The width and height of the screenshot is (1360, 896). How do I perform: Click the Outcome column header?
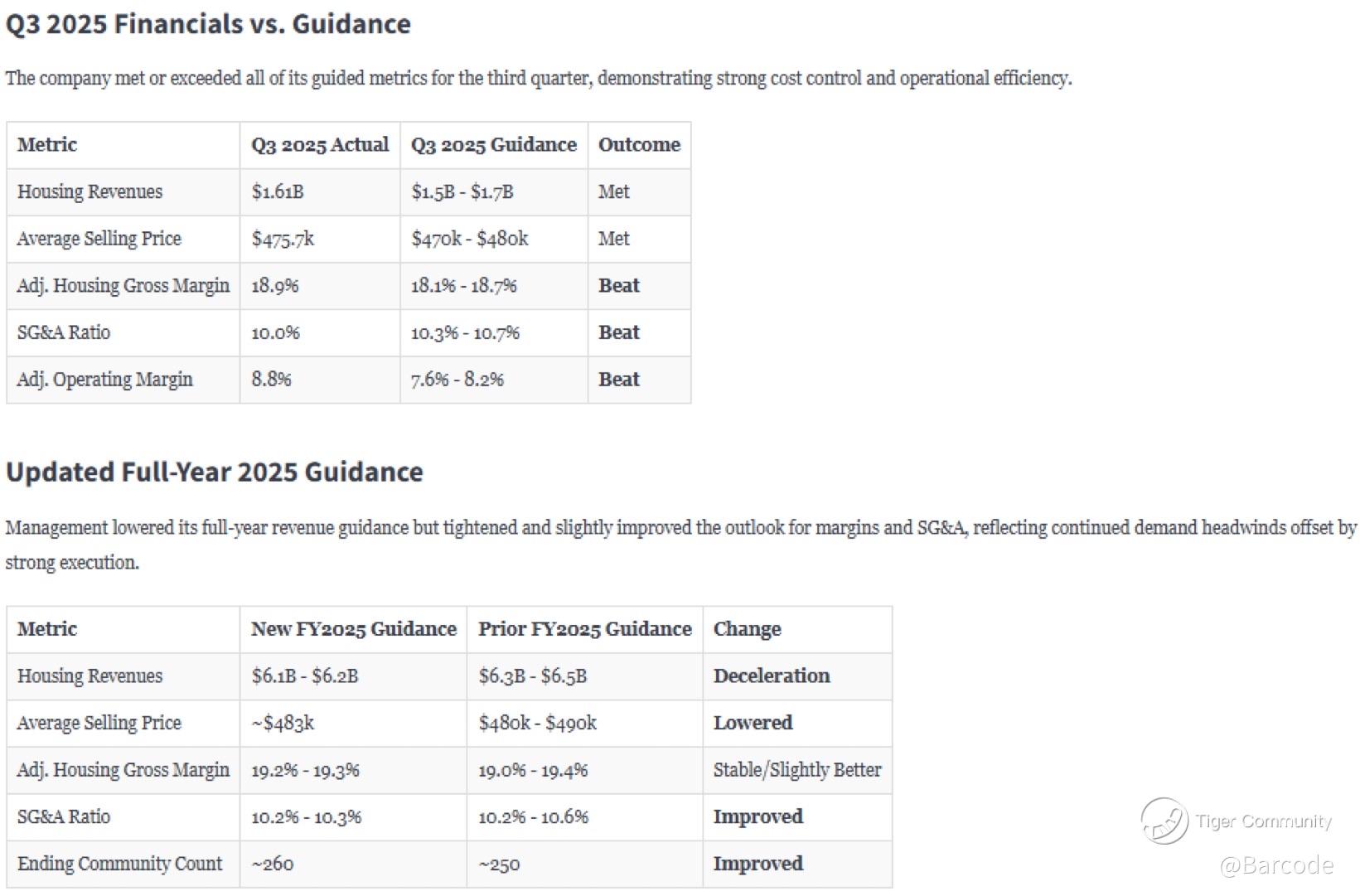click(x=639, y=145)
